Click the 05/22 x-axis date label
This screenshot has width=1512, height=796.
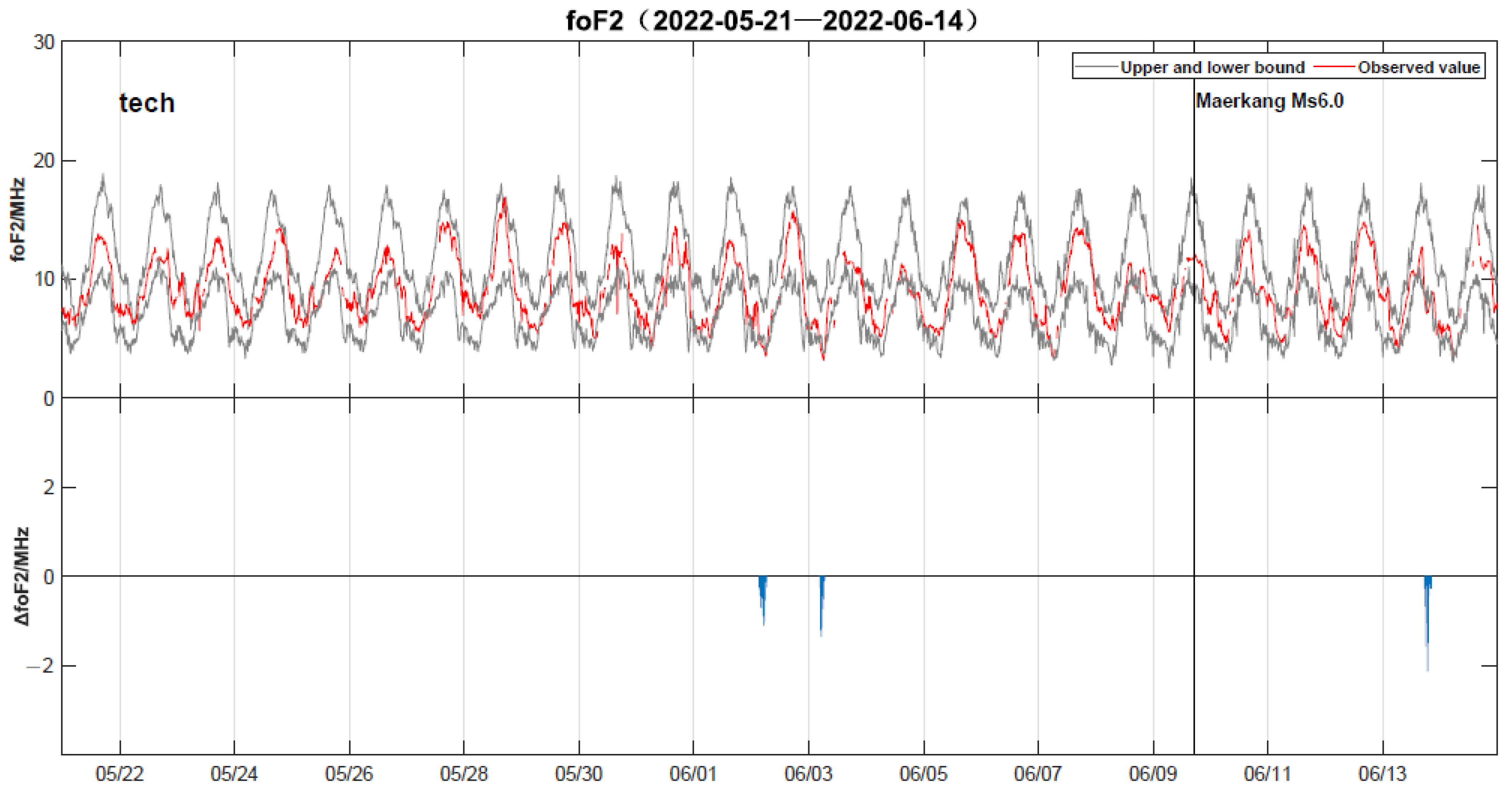(x=120, y=774)
